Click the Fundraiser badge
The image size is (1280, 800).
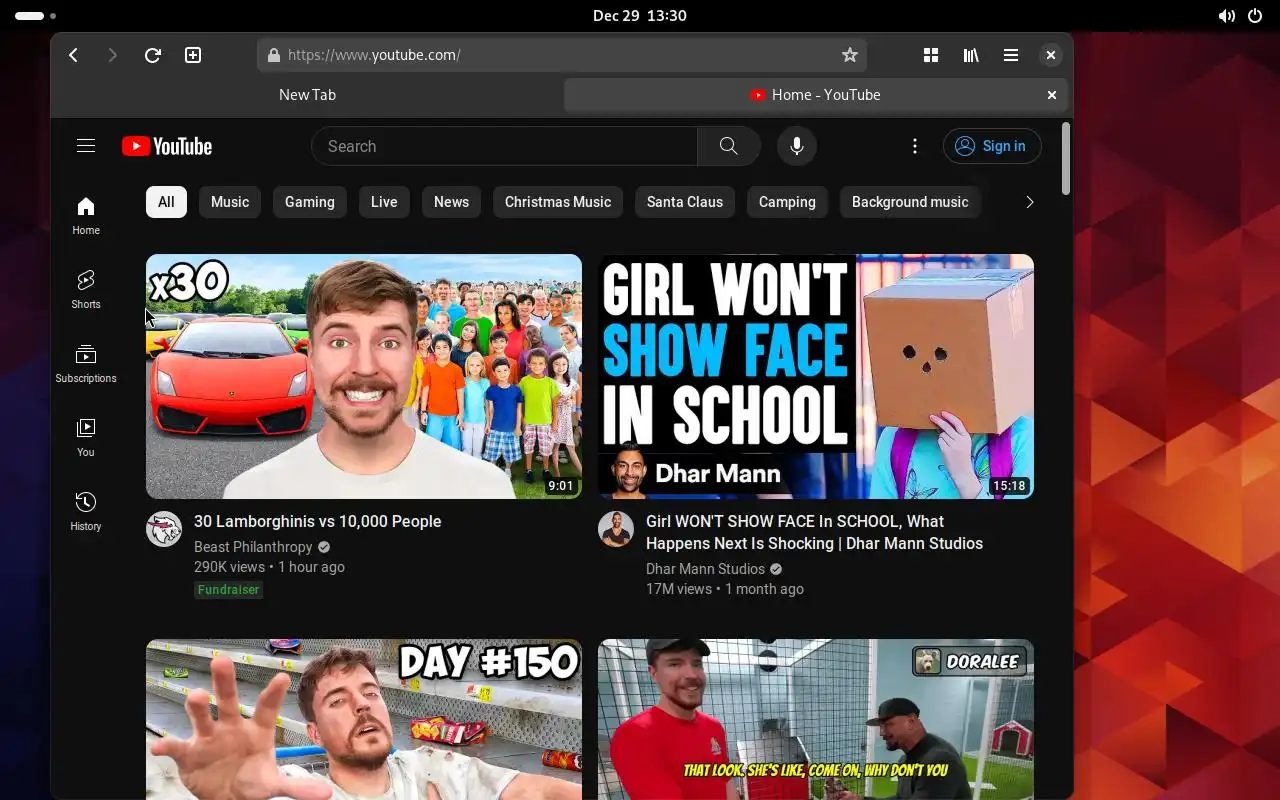tap(229, 590)
